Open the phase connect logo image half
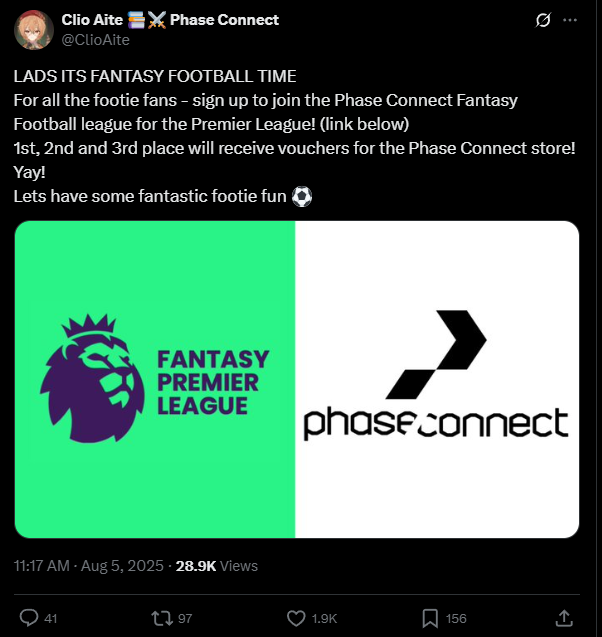This screenshot has width=602, height=637. point(437,379)
